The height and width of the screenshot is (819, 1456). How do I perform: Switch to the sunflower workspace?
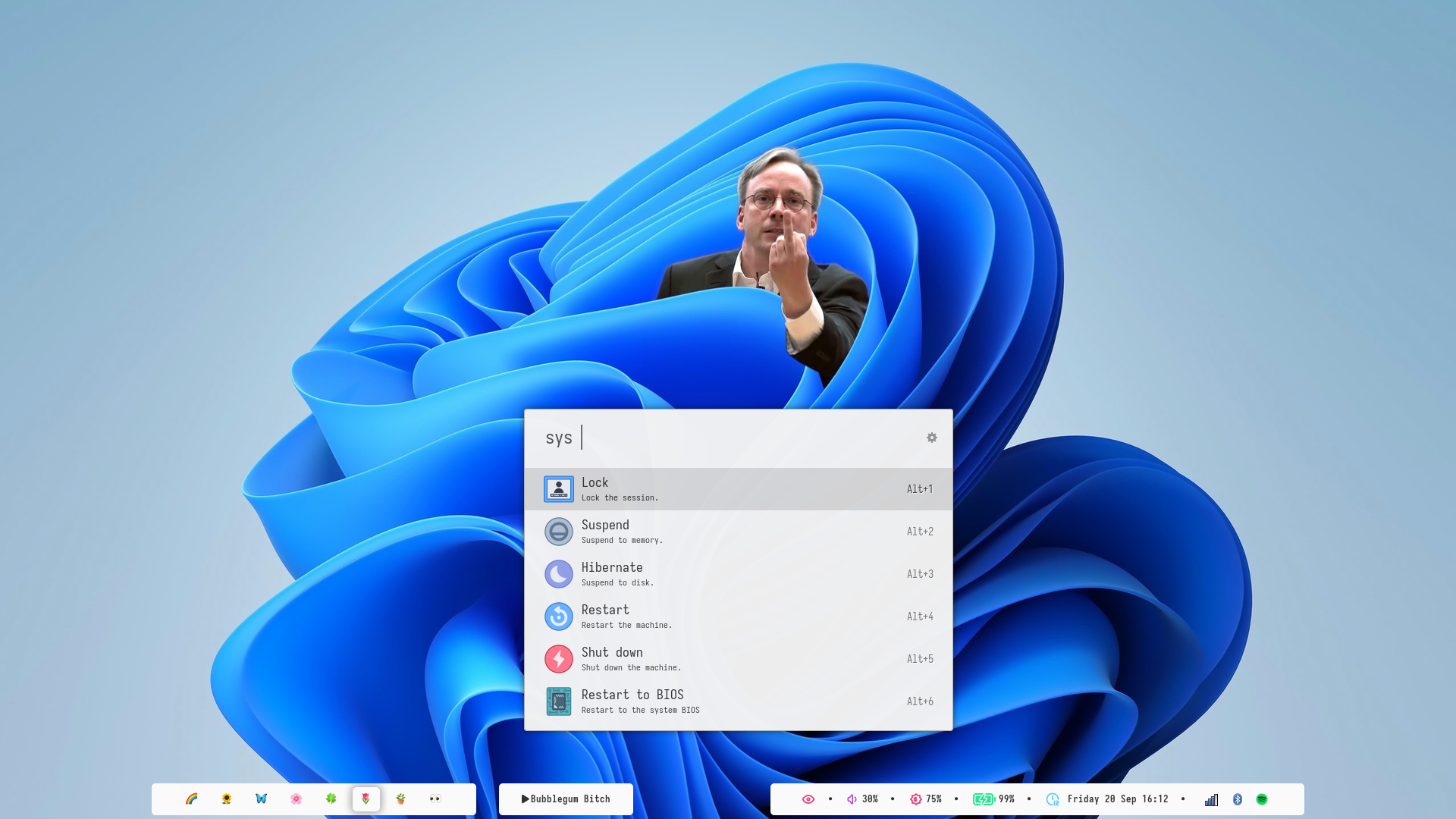[x=227, y=799]
